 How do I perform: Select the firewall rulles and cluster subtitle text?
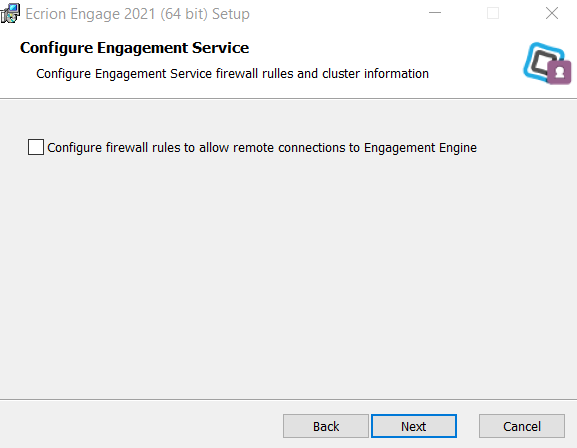pyautogui.click(x=232, y=74)
